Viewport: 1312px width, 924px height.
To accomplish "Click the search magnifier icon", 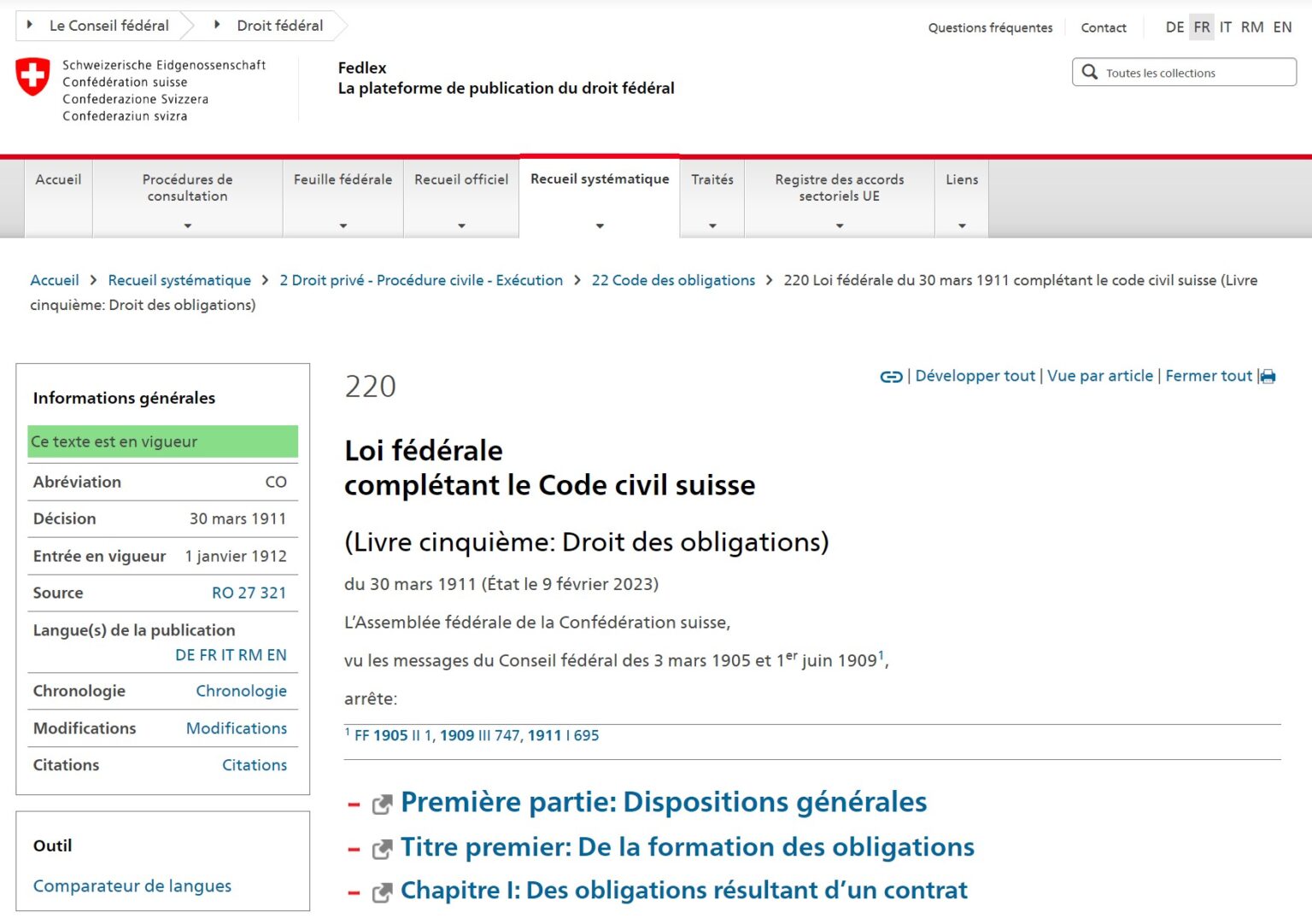I will click(1090, 73).
